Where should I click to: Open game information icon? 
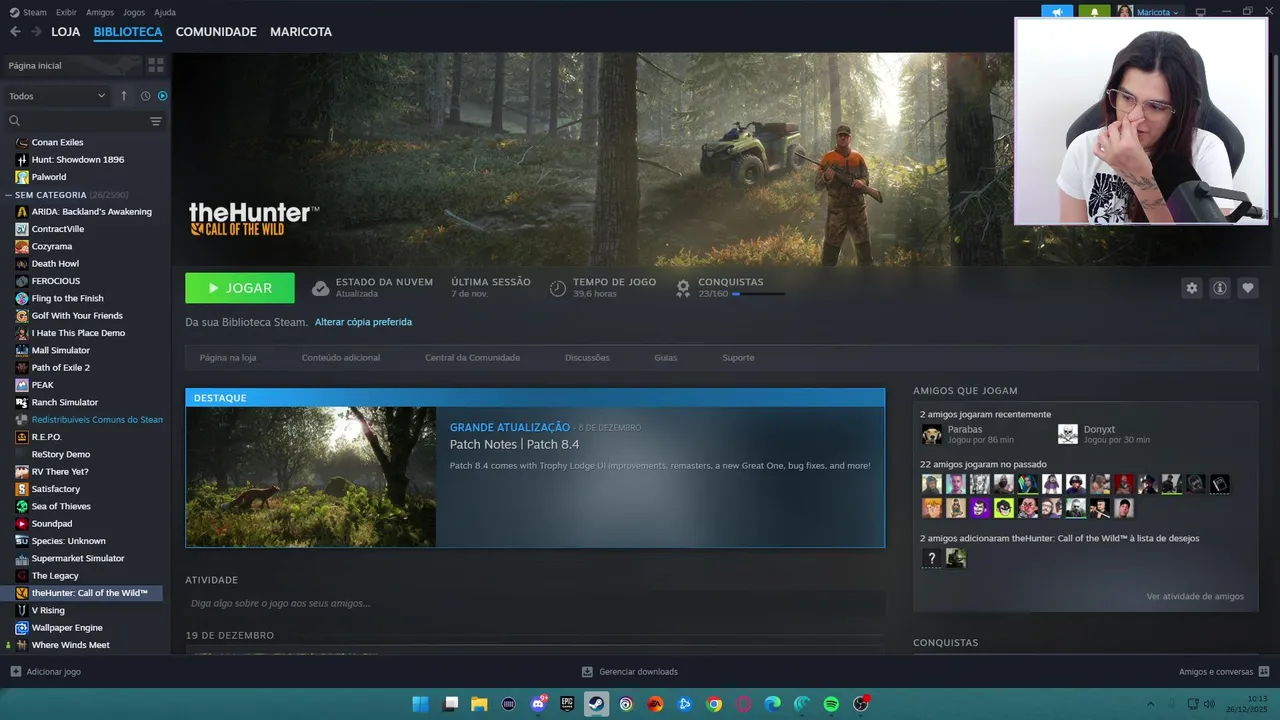pos(1219,288)
